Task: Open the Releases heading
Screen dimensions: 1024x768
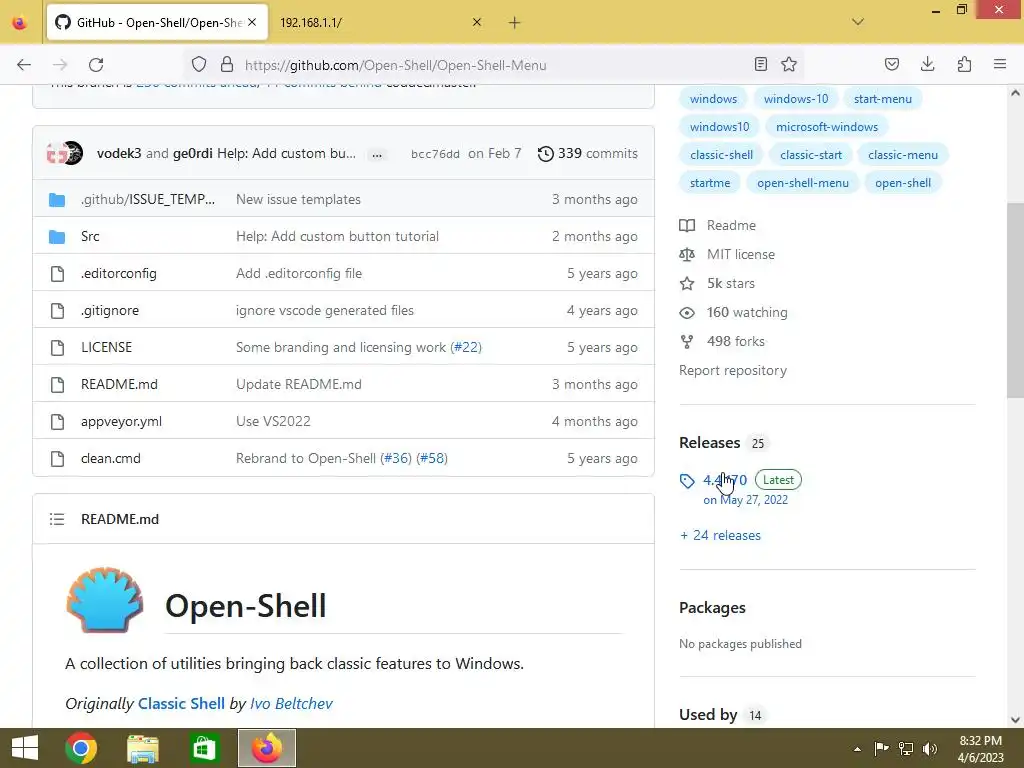Action: (709, 443)
